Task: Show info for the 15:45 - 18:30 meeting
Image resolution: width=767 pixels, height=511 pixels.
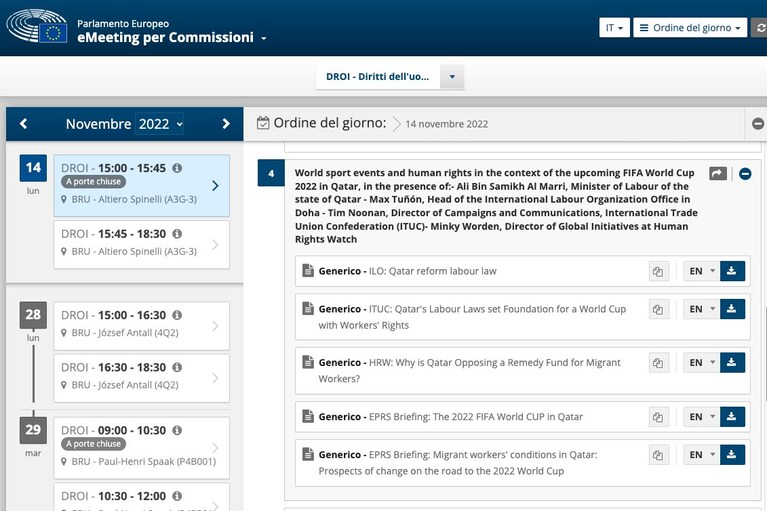Action: pos(177,234)
